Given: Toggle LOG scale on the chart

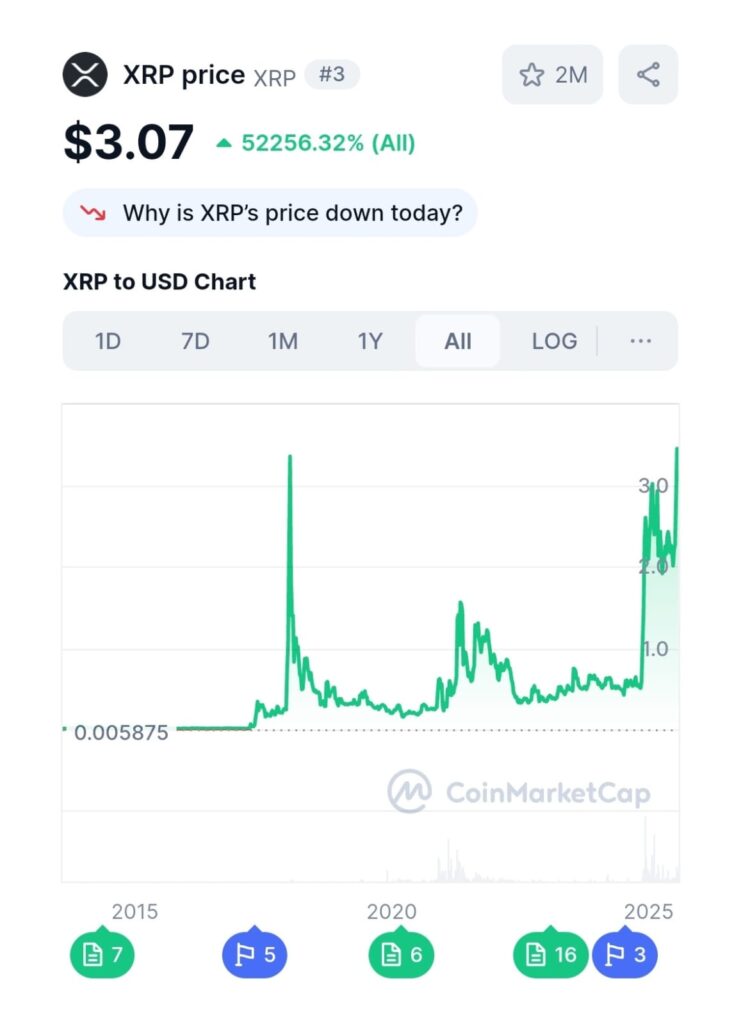Looking at the screenshot, I should 554,341.
